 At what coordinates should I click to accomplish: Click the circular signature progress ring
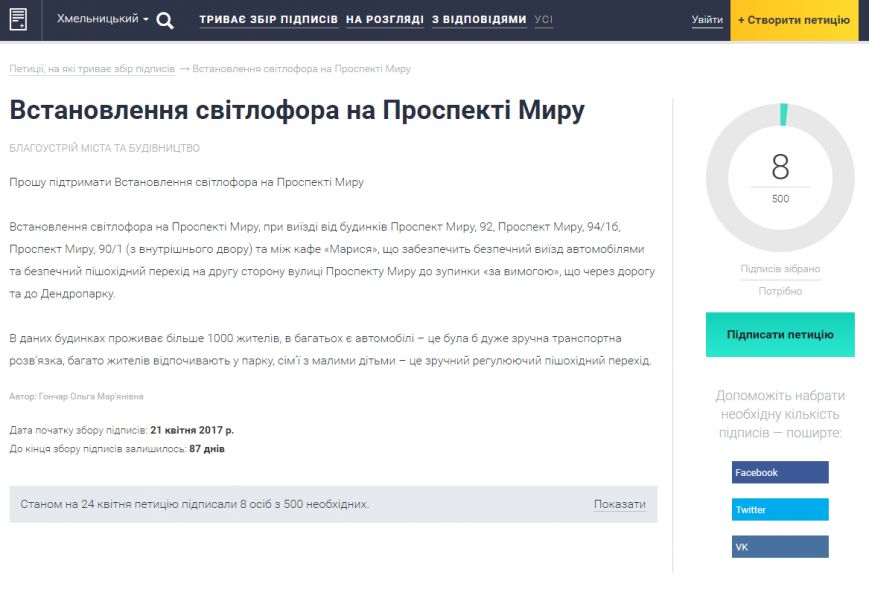pyautogui.click(x=780, y=177)
